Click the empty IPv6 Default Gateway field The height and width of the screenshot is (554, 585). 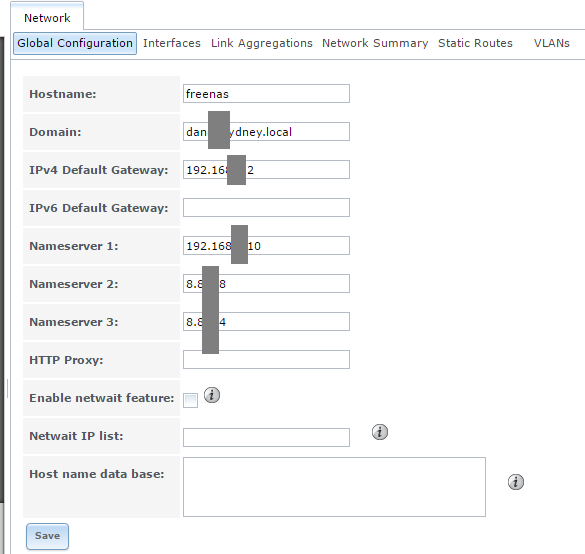pyautogui.click(x=266, y=207)
